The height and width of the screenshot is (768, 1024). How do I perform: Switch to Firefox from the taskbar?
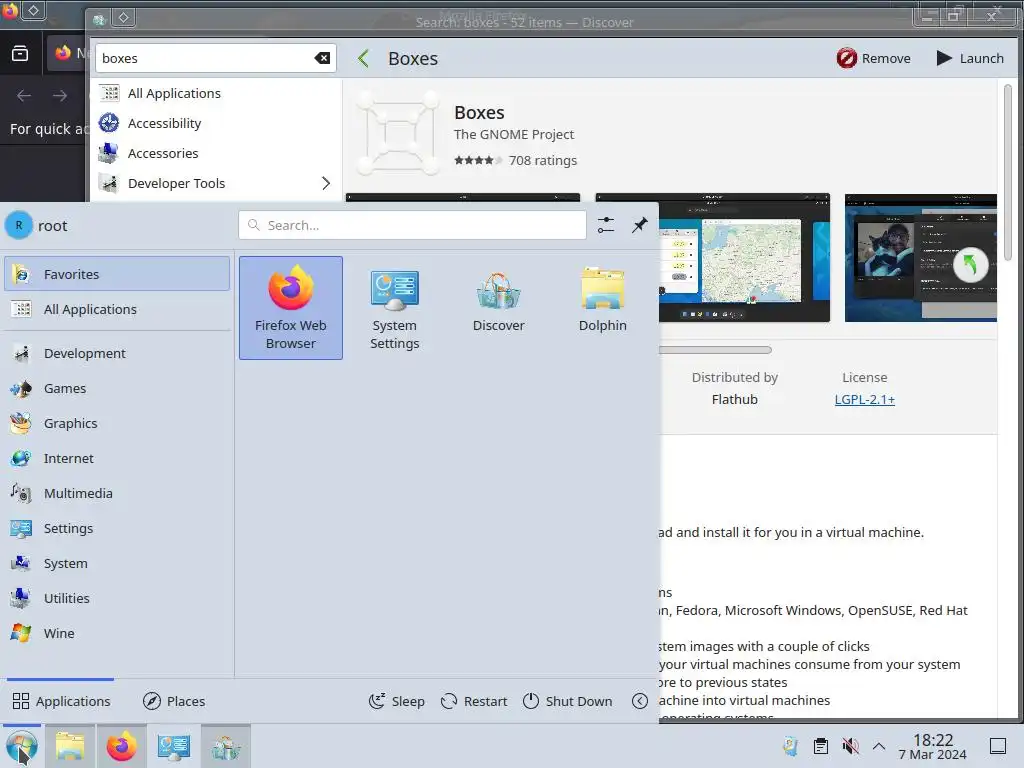click(121, 746)
